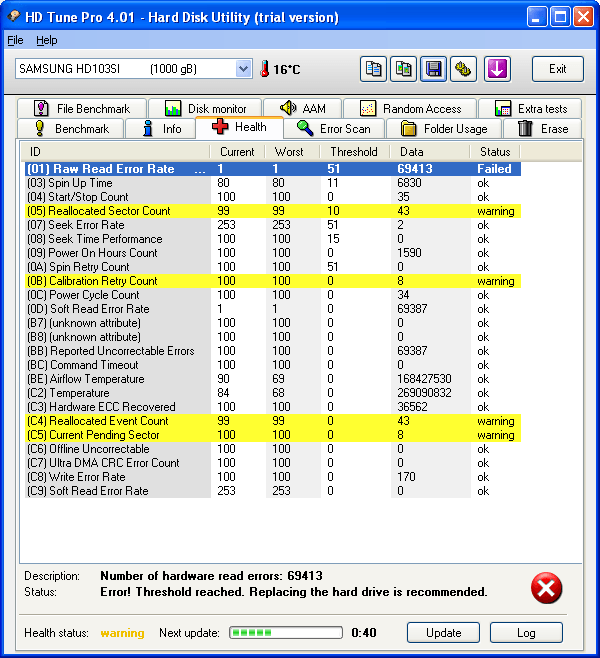
Task: Click the Log button
Action: pyautogui.click(x=526, y=632)
